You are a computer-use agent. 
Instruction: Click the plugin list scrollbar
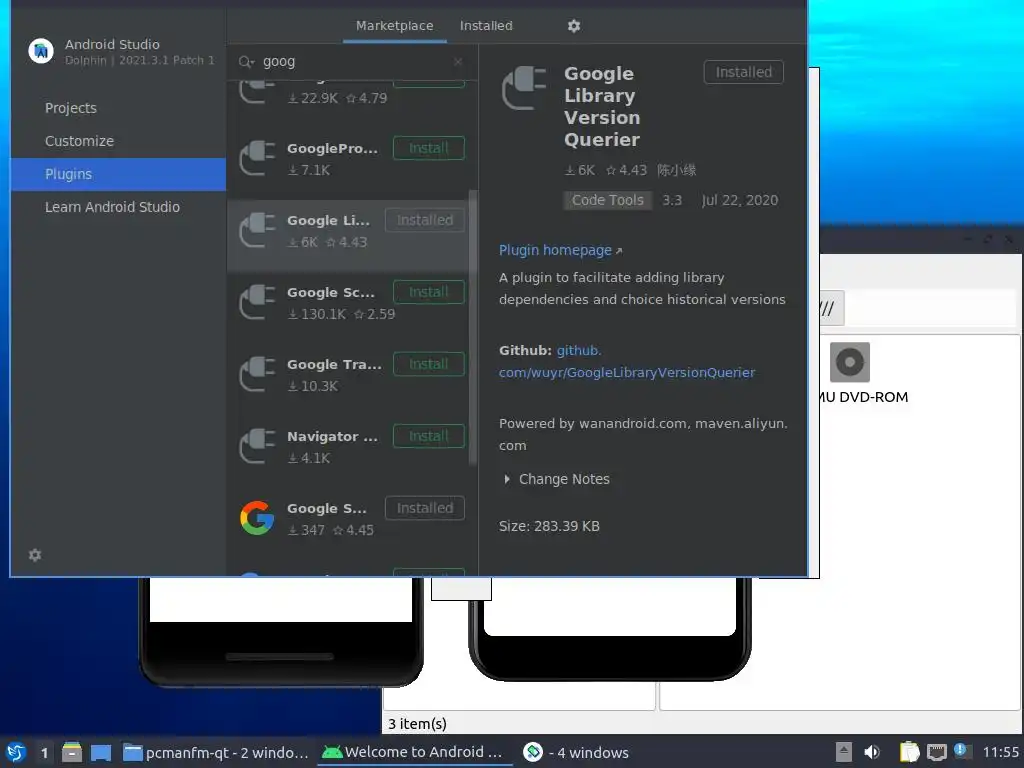pos(473,327)
